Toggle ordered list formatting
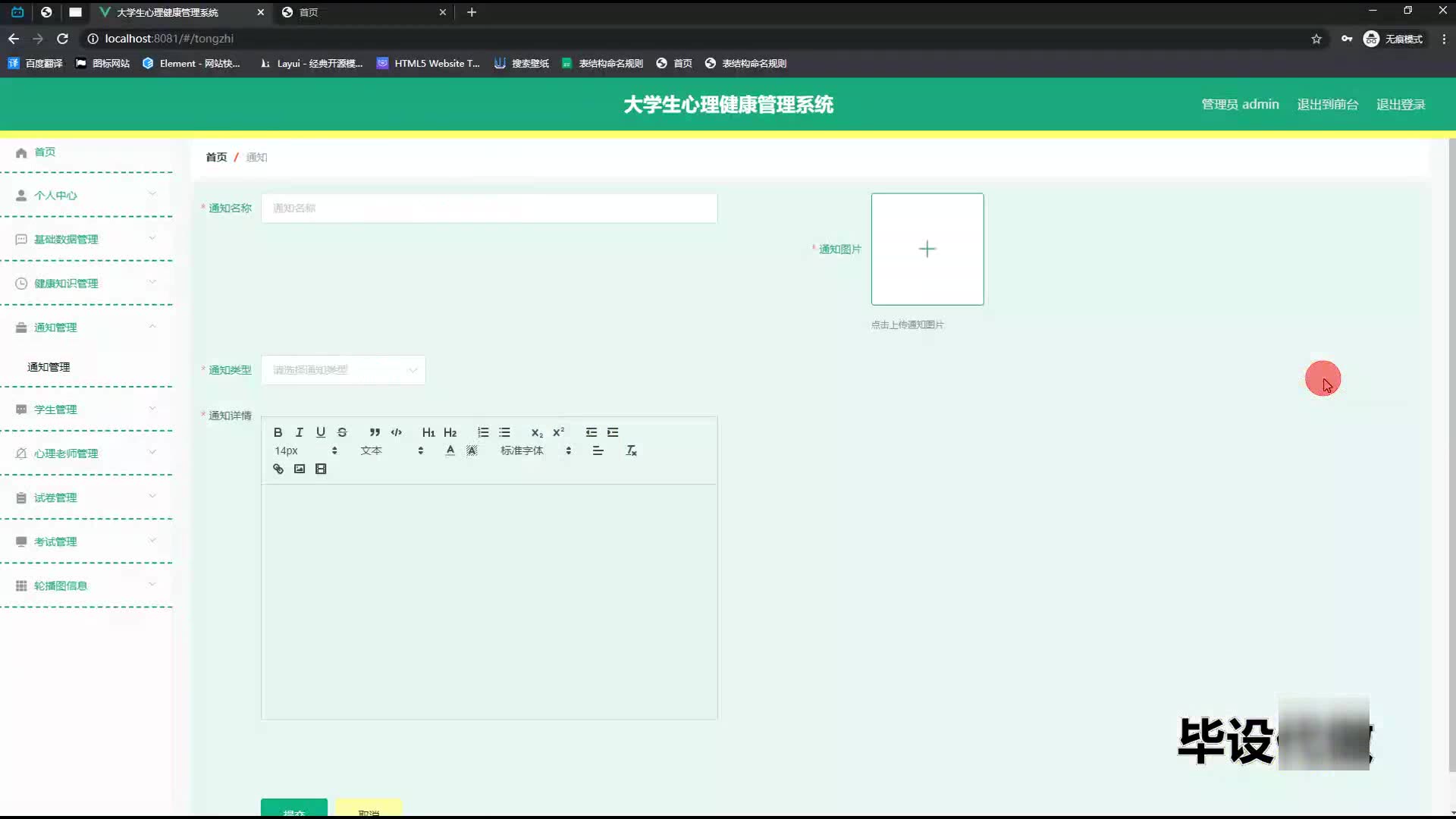 (x=483, y=432)
